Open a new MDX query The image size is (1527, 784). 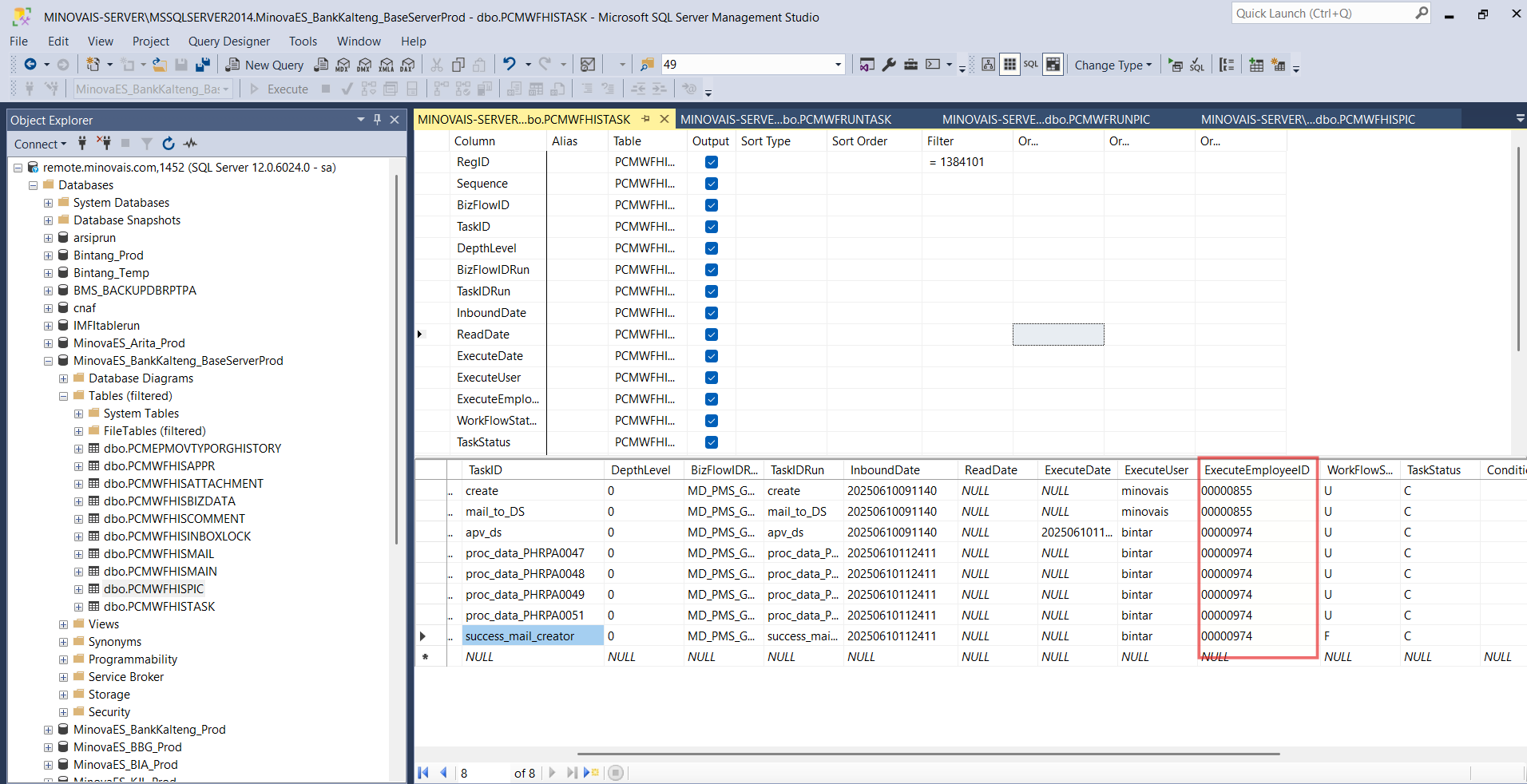(343, 65)
